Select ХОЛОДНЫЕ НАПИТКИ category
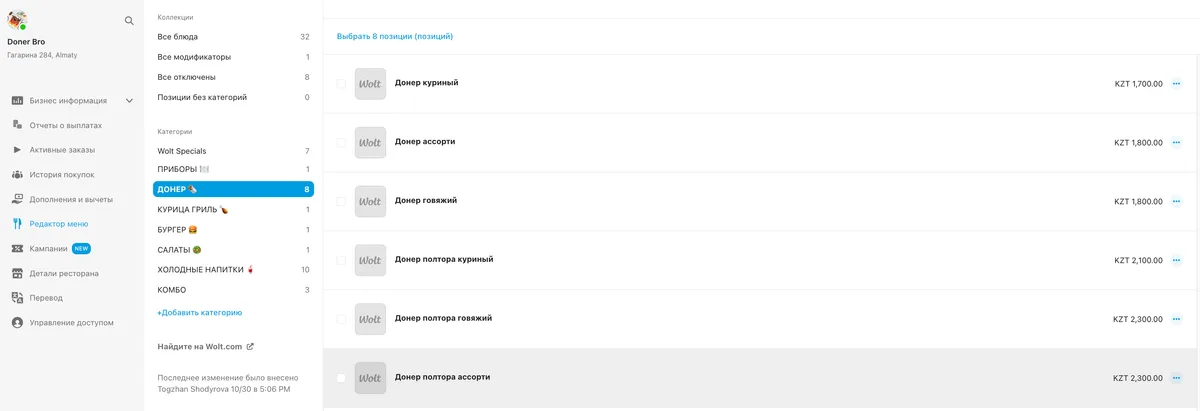Viewport: 1200px width, 411px height. (233, 269)
